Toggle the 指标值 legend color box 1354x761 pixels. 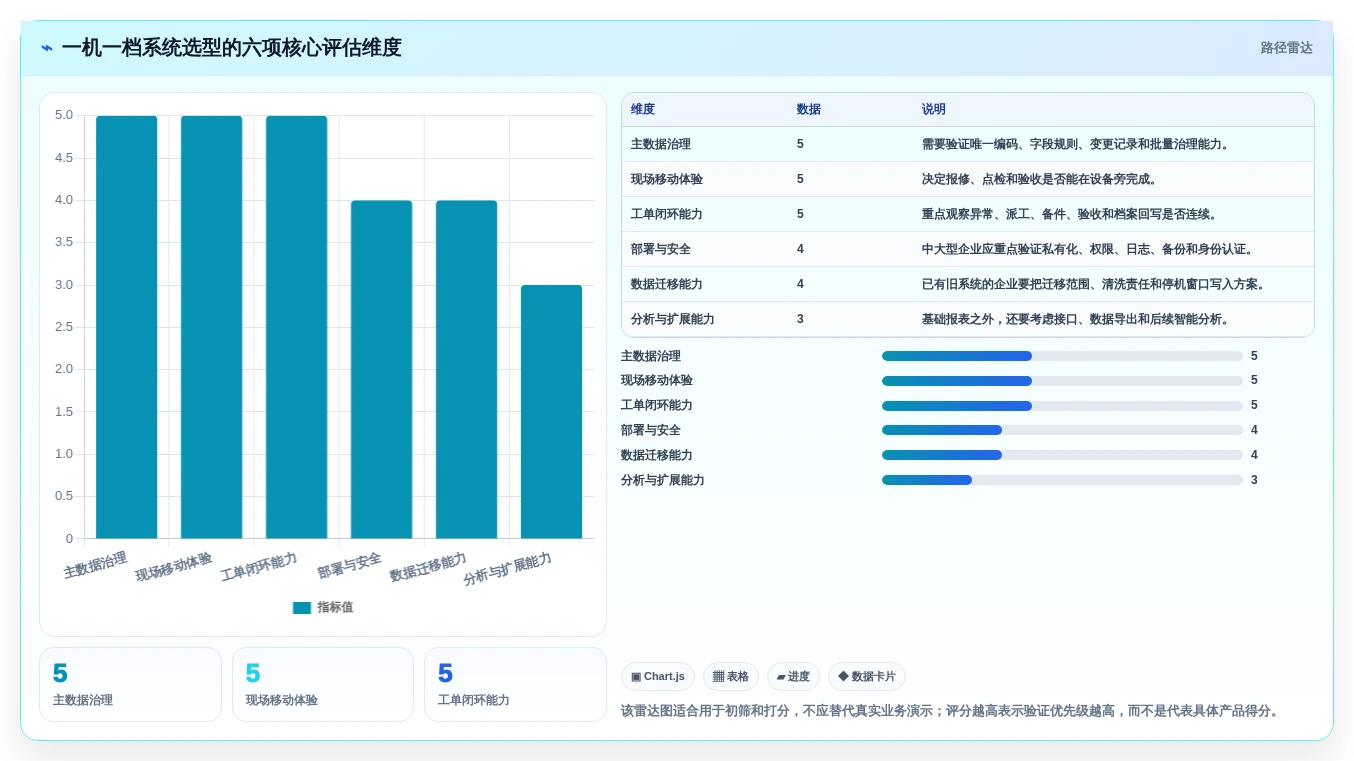(x=302, y=608)
